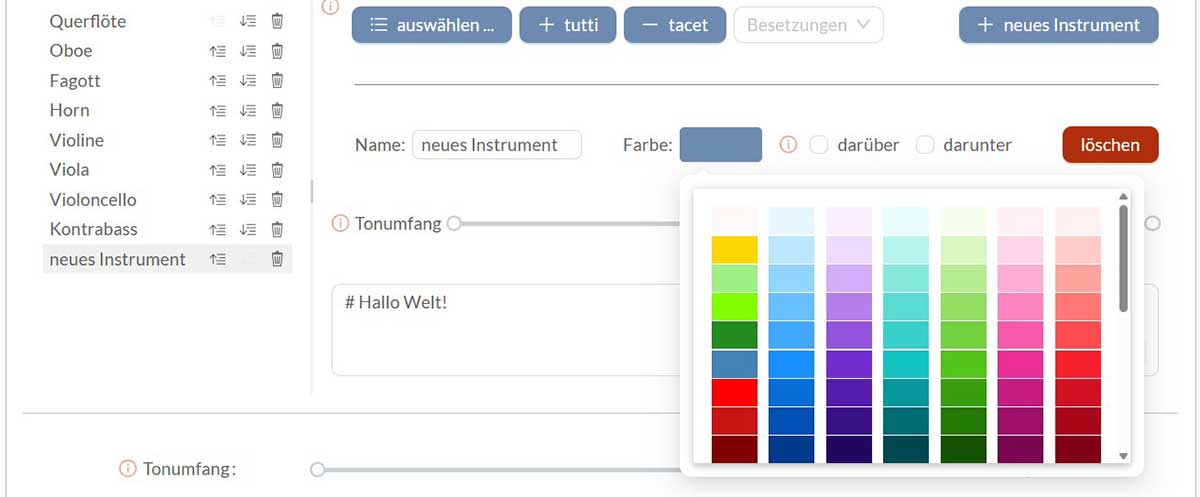
Task: Click the neues Instrument add button
Action: (x=1058, y=25)
